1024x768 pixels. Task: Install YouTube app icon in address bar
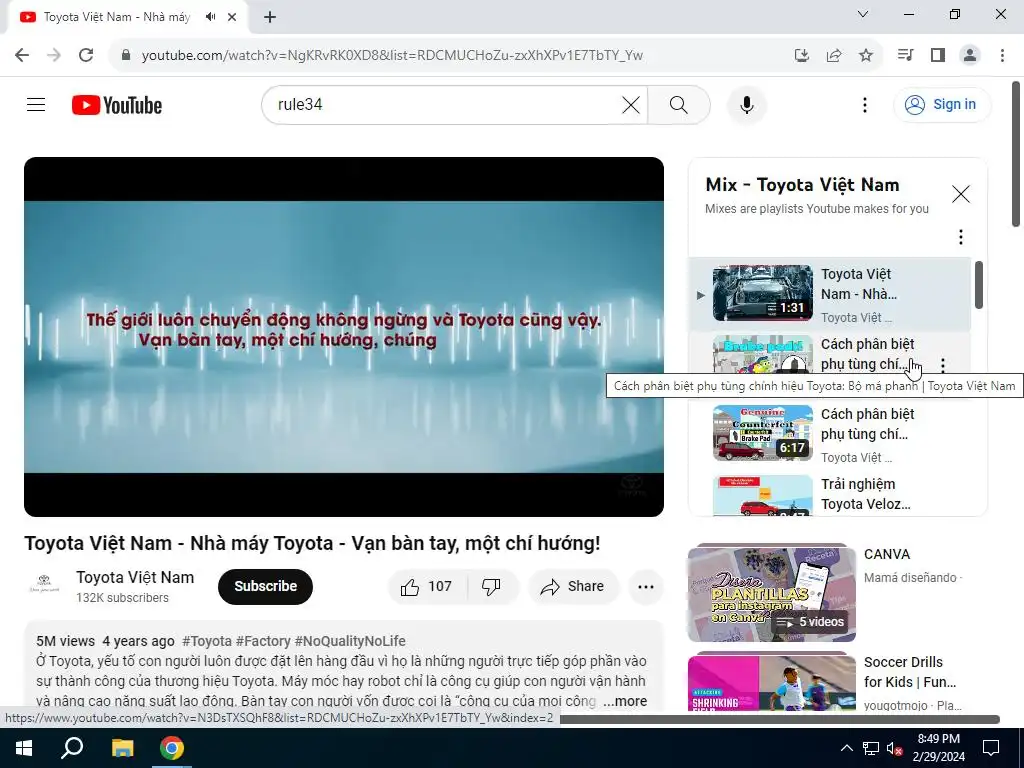801,55
